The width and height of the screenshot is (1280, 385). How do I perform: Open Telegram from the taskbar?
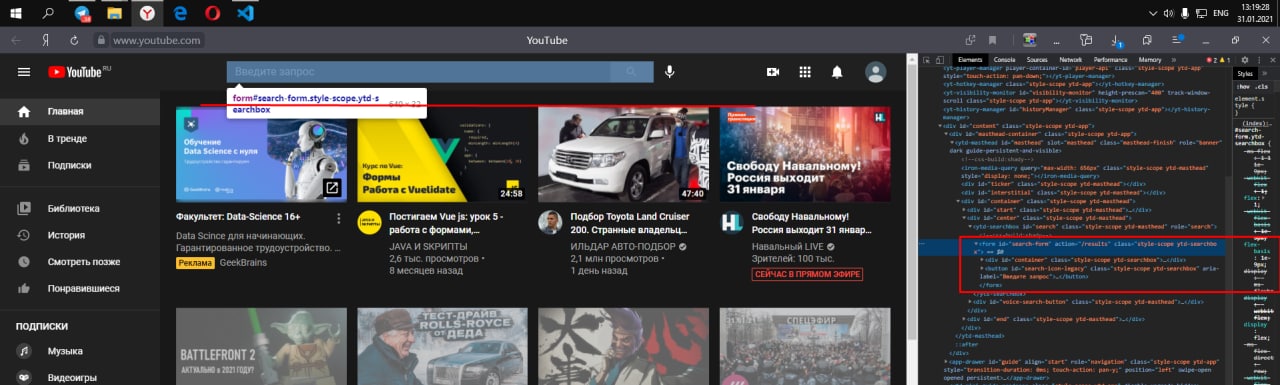(83, 14)
